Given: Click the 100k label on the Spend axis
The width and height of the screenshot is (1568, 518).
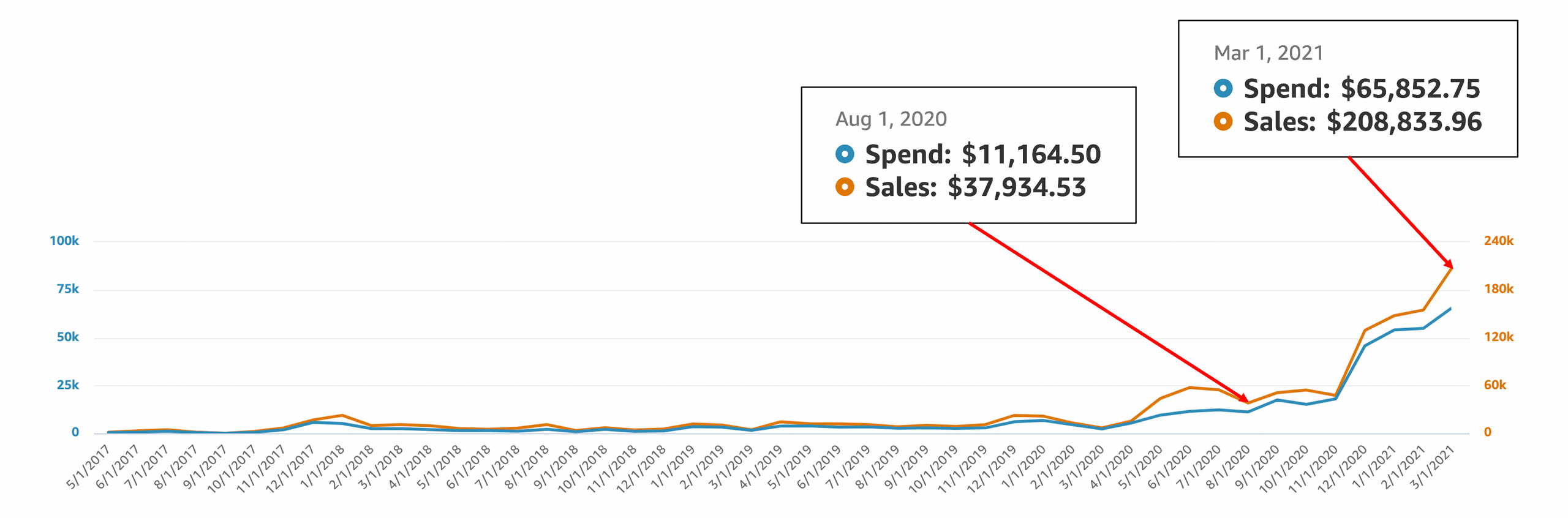Looking at the screenshot, I should [64, 241].
